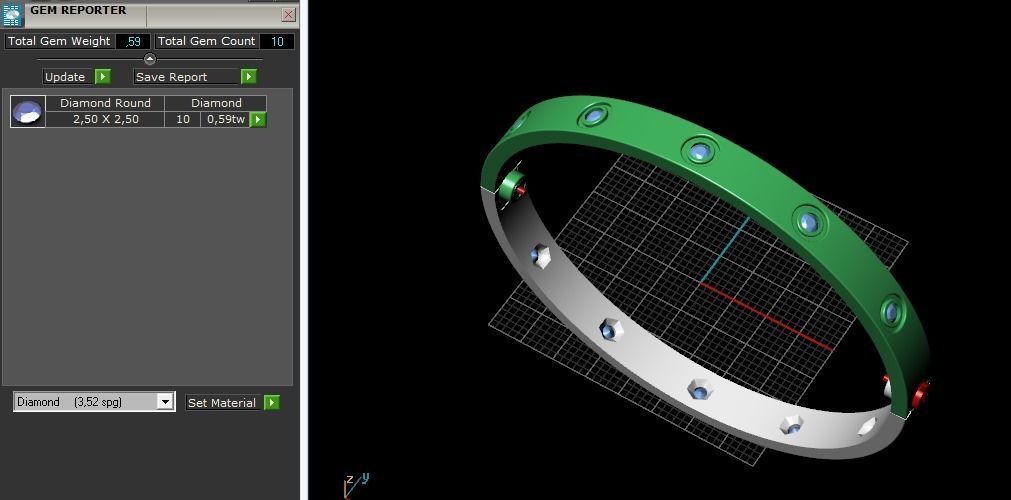
Task: Click the Total Gem Weight label
Action: (59, 41)
